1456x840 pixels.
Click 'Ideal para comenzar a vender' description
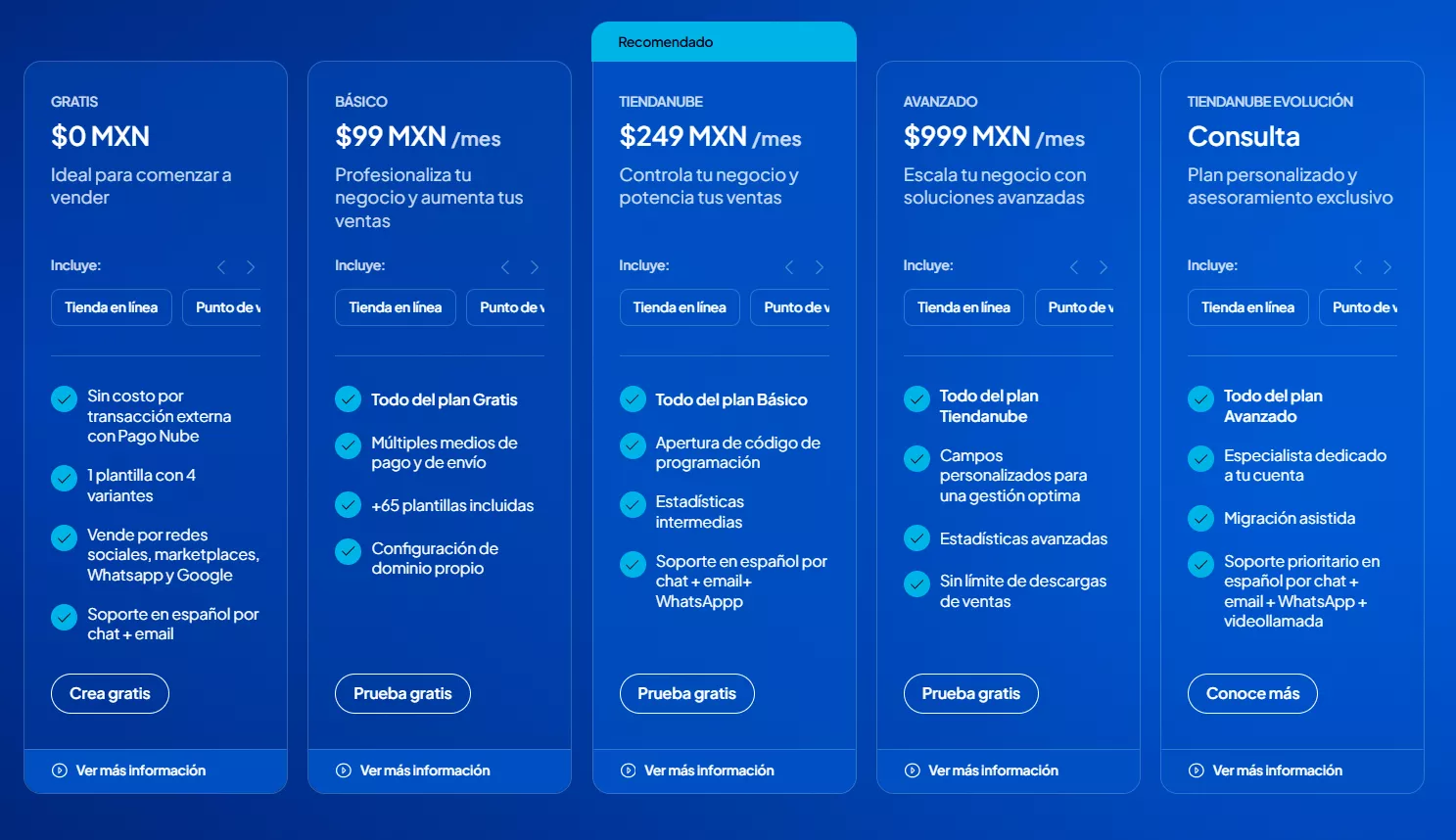click(141, 186)
